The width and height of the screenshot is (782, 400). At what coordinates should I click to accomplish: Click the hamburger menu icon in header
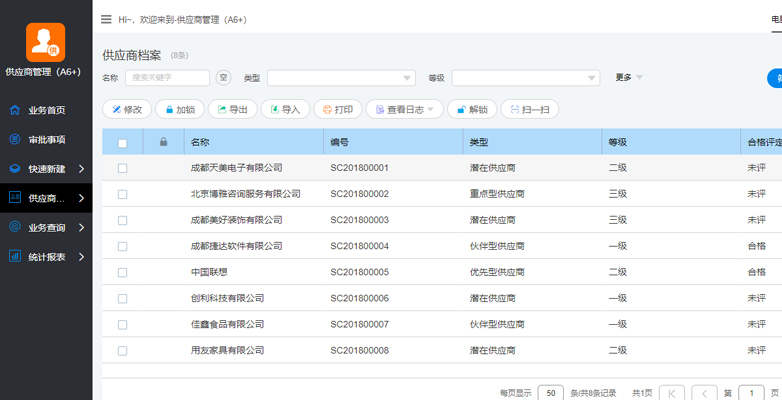click(107, 19)
